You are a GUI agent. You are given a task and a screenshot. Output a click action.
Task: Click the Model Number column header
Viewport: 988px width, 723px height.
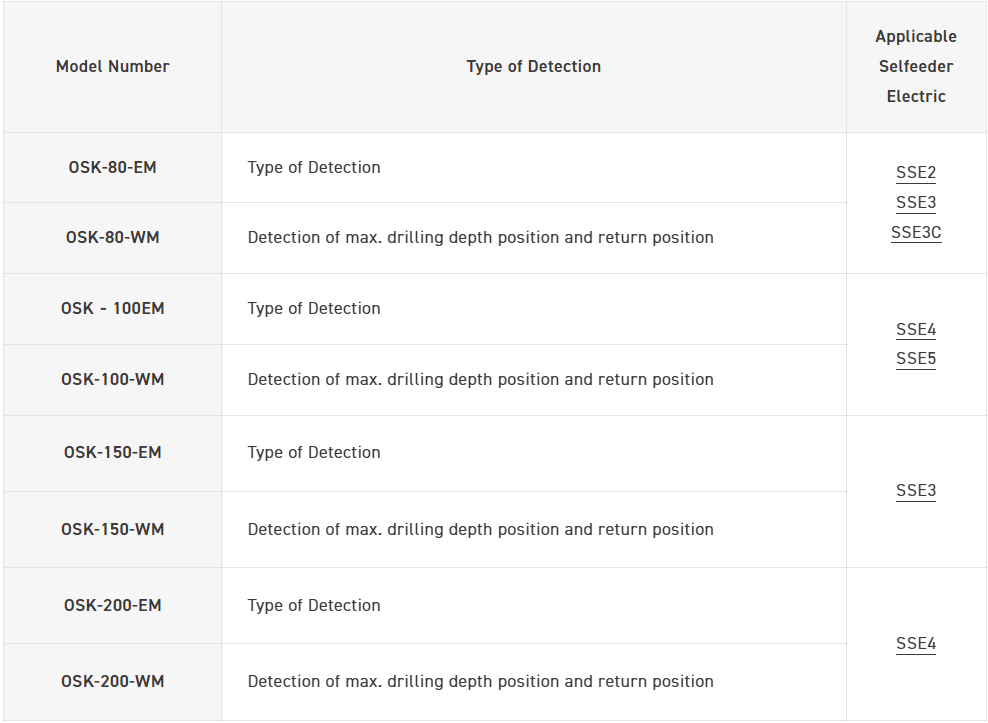(112, 67)
